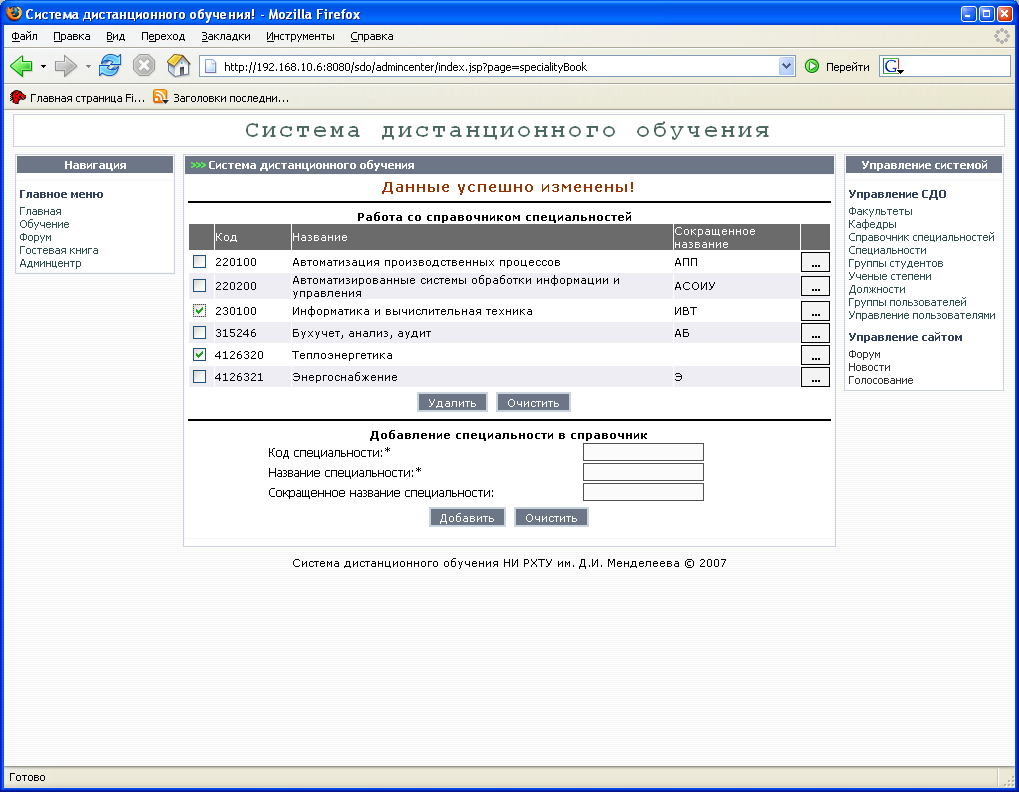Open the Гостевая книга link
The height and width of the screenshot is (792, 1019).
pyautogui.click(x=58, y=250)
